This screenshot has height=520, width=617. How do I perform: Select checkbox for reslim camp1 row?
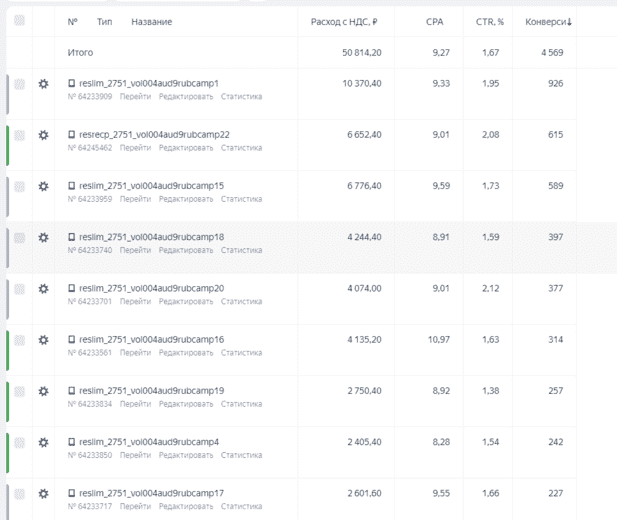click(19, 83)
